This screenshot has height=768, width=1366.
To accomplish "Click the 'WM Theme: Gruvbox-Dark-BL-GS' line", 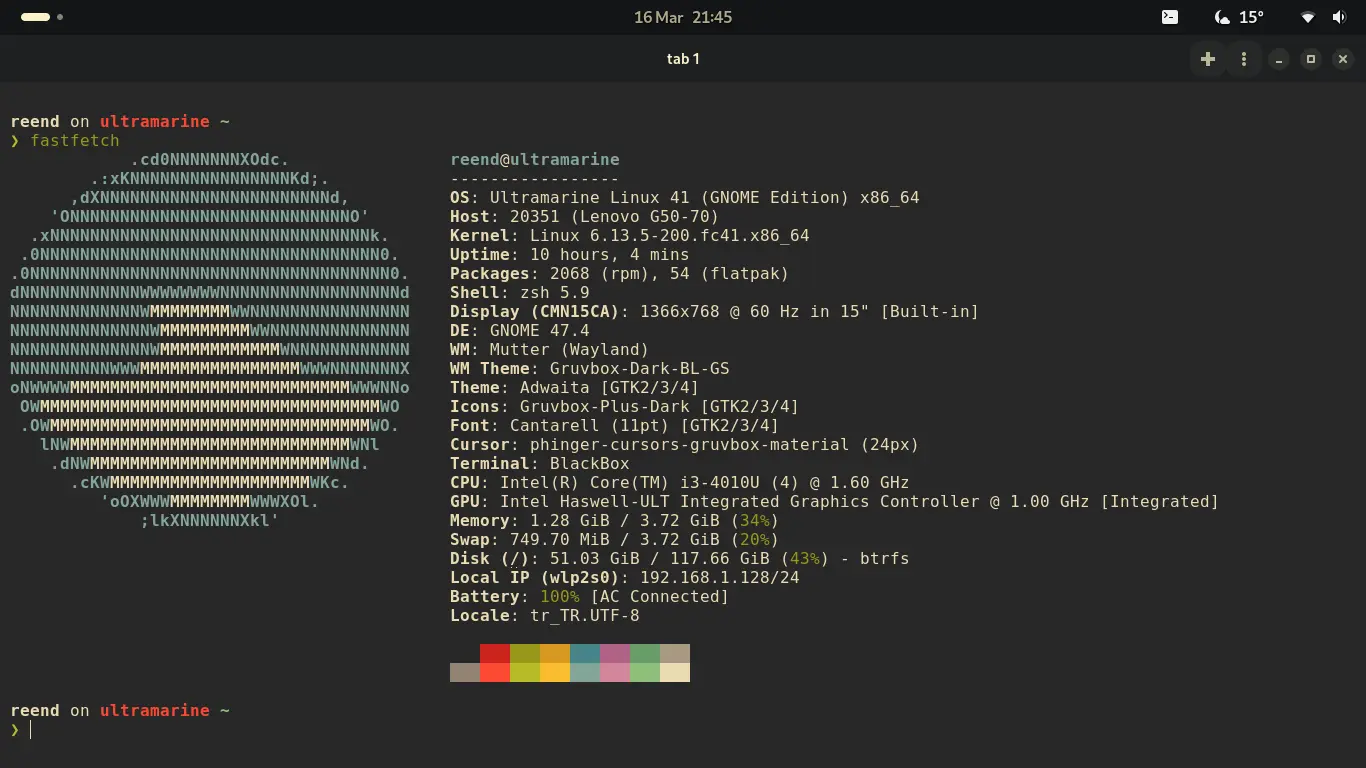I will coord(590,369).
